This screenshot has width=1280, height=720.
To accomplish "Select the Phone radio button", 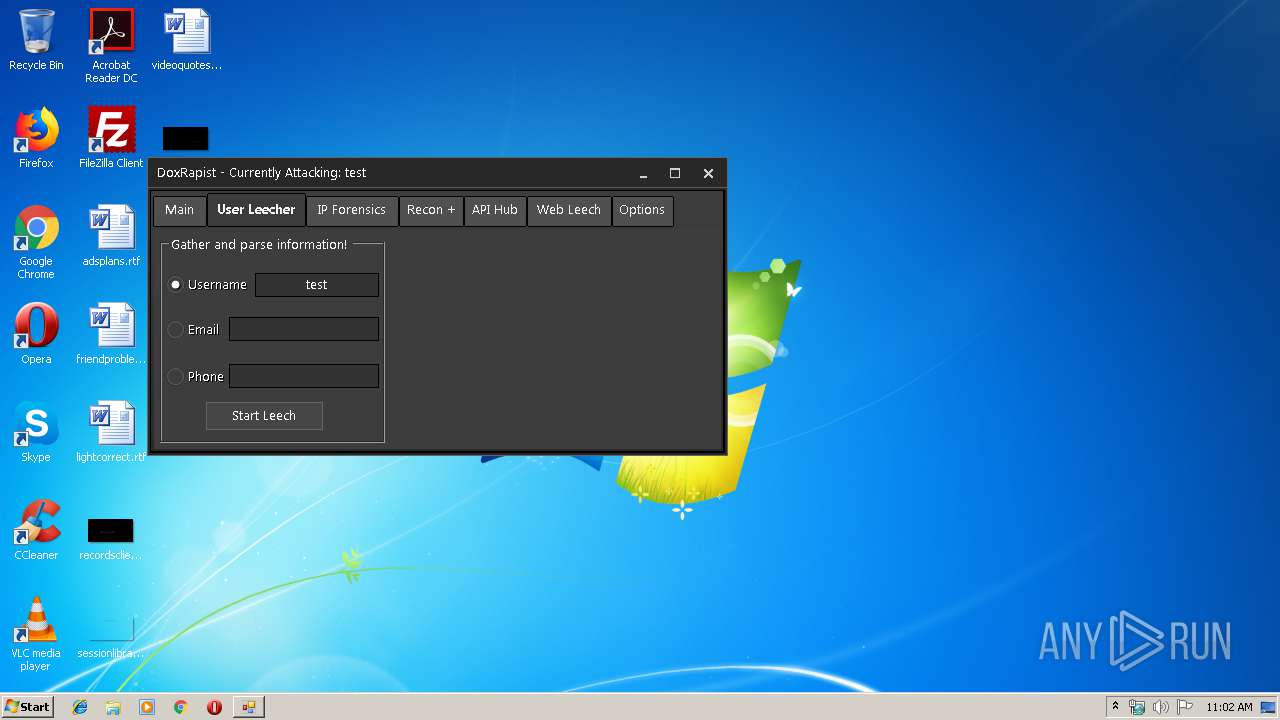I will point(176,377).
